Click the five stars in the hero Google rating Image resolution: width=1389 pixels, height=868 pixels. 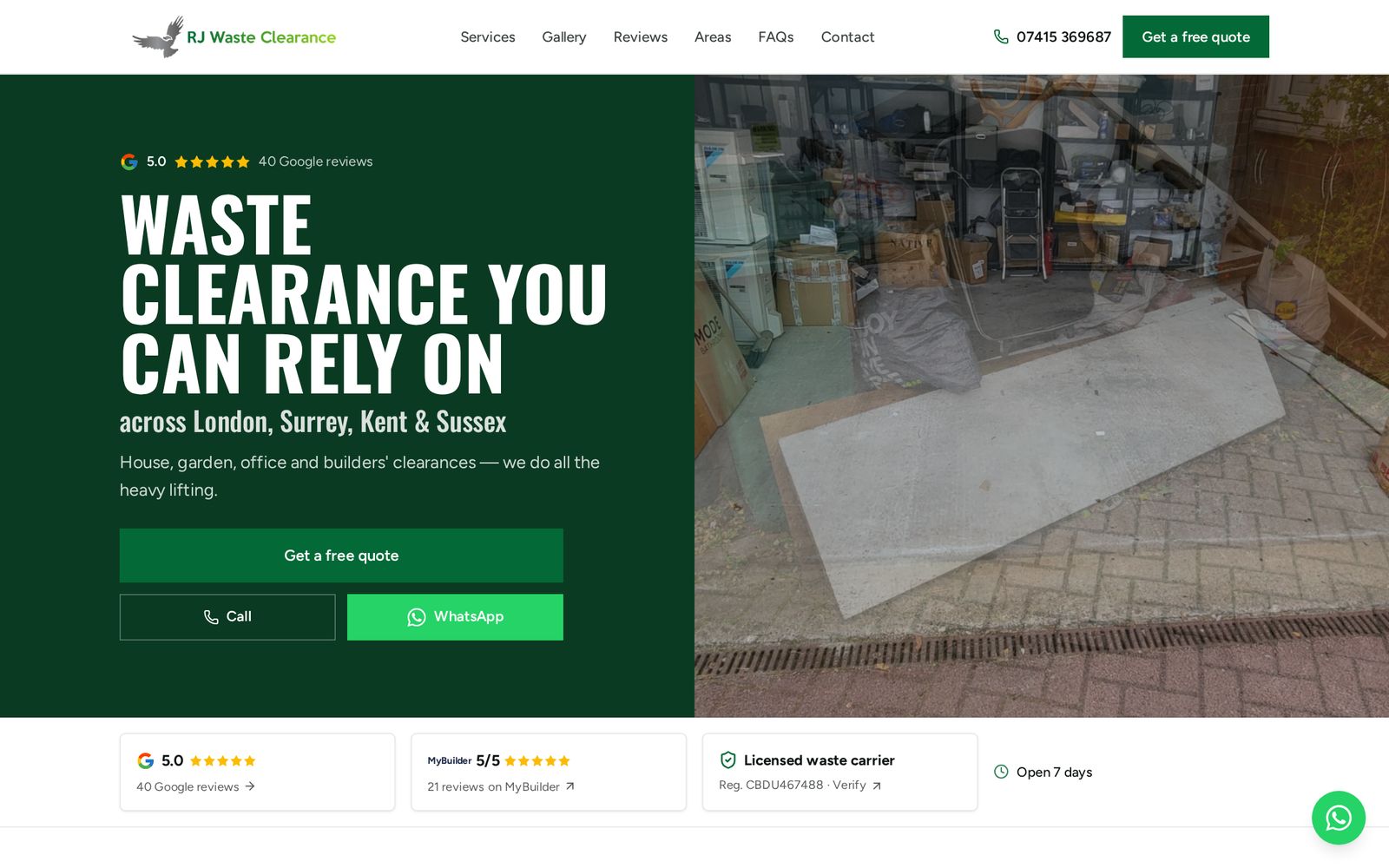point(212,161)
